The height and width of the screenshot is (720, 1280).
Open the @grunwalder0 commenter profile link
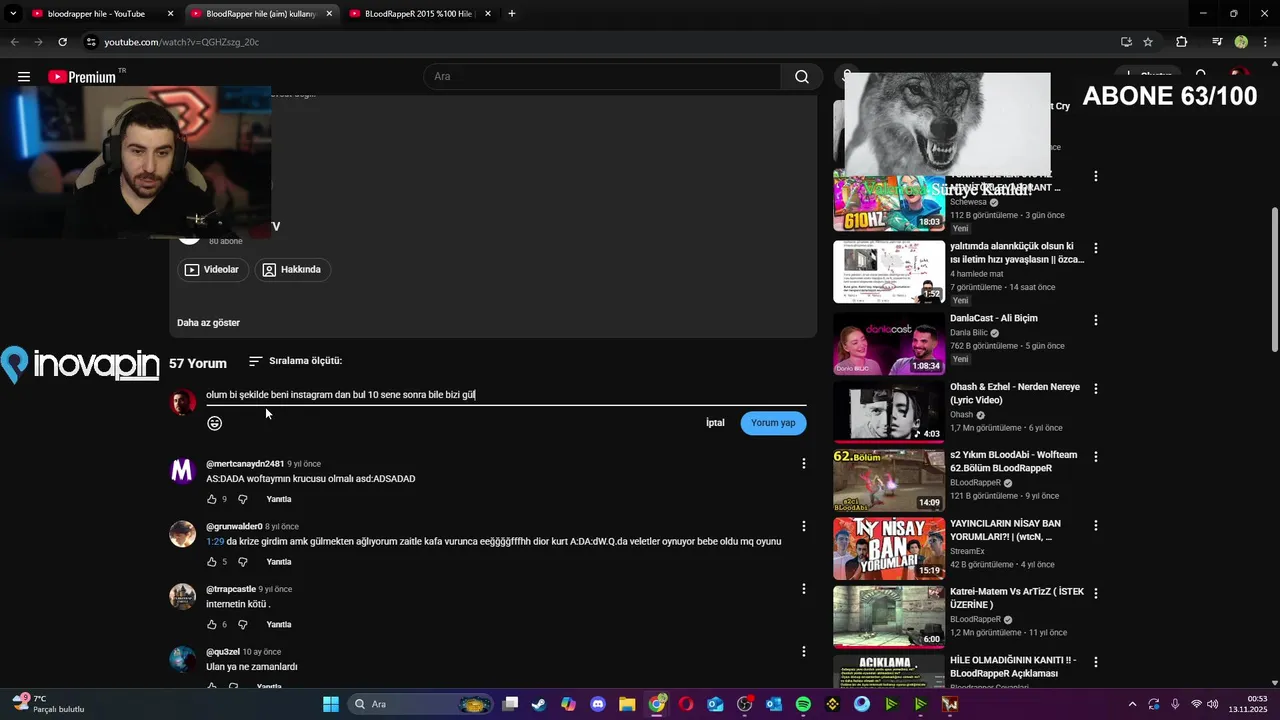[234, 526]
